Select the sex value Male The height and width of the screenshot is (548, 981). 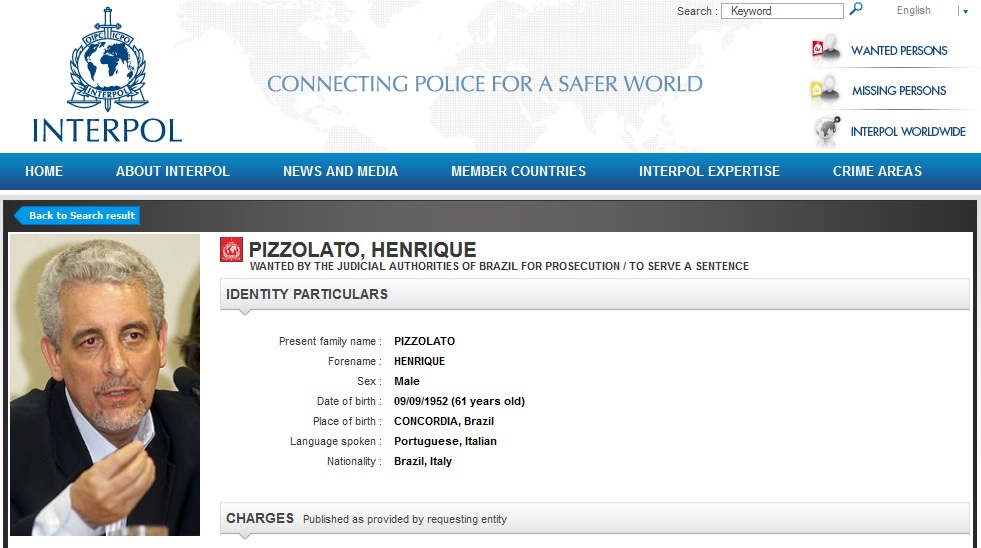point(407,382)
